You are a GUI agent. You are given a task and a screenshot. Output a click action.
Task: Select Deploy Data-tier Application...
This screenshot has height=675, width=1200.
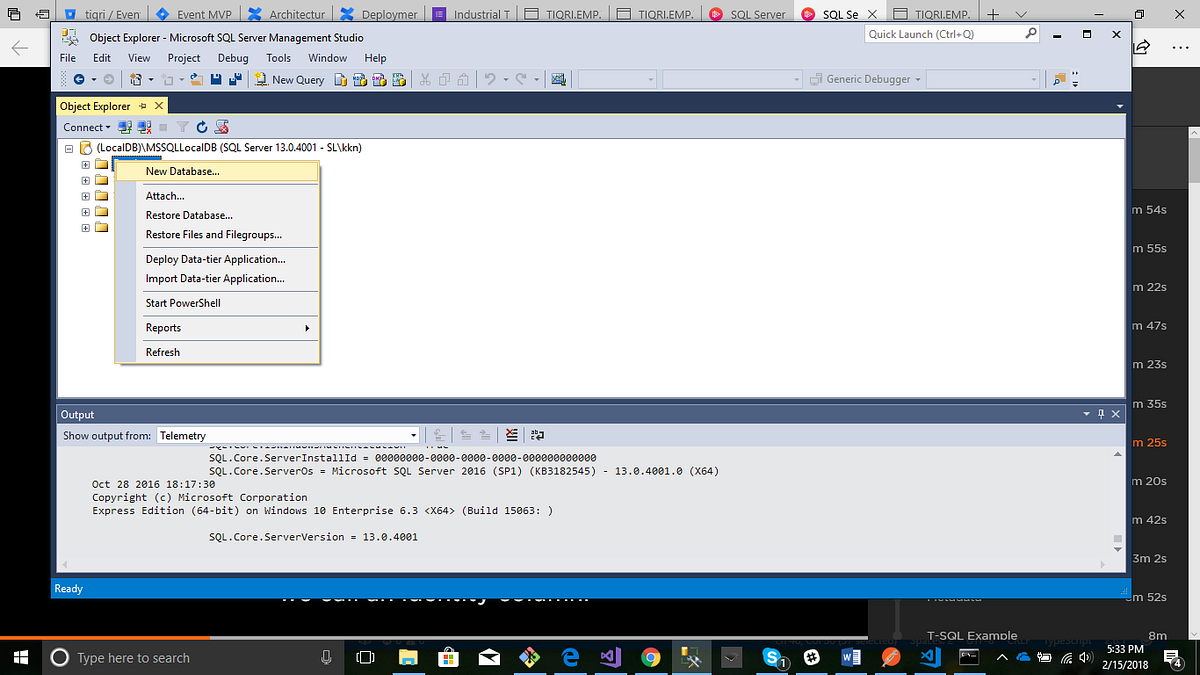pyautogui.click(x=217, y=259)
